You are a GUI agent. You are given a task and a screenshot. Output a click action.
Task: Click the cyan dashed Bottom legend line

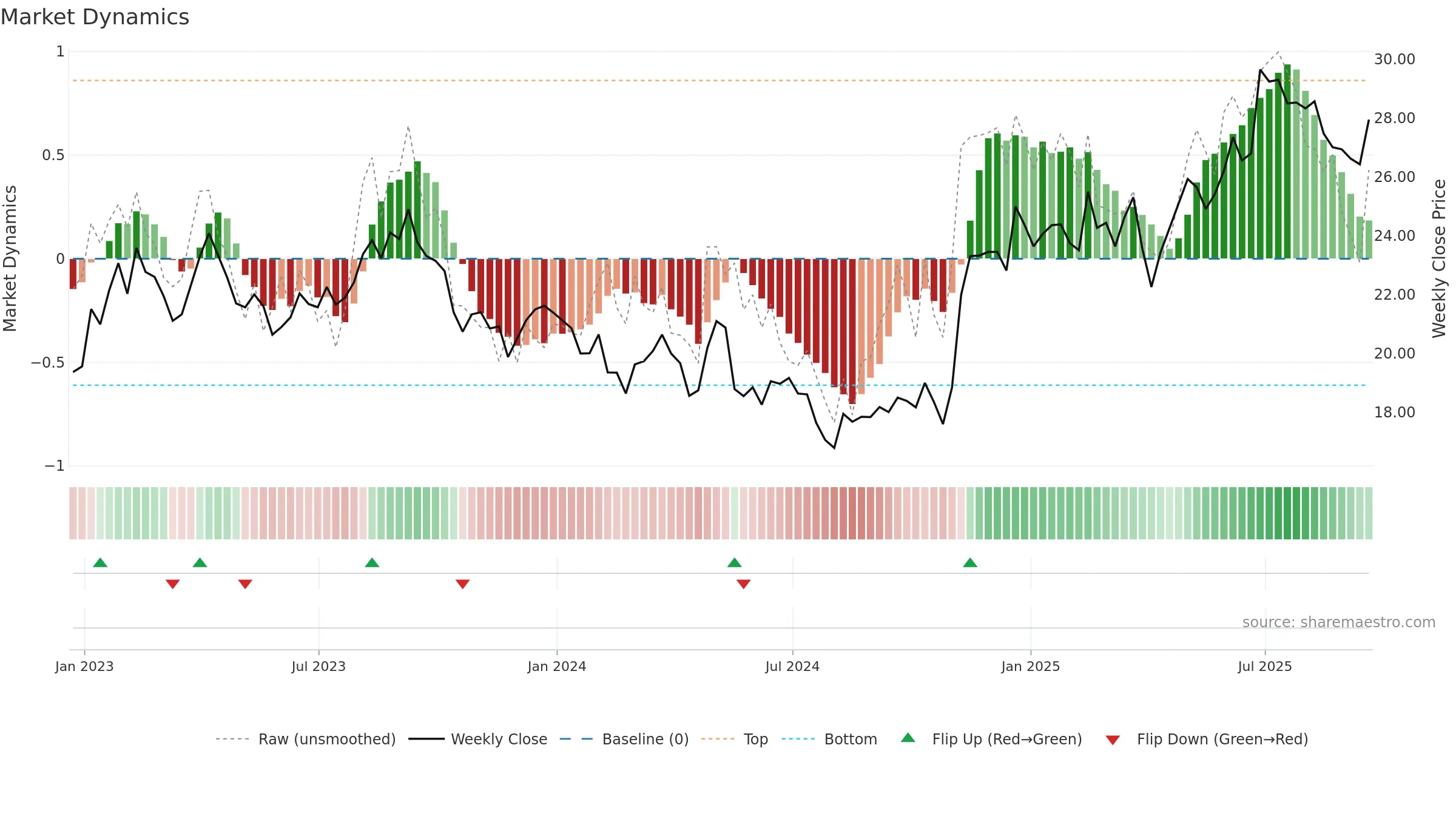(798, 739)
